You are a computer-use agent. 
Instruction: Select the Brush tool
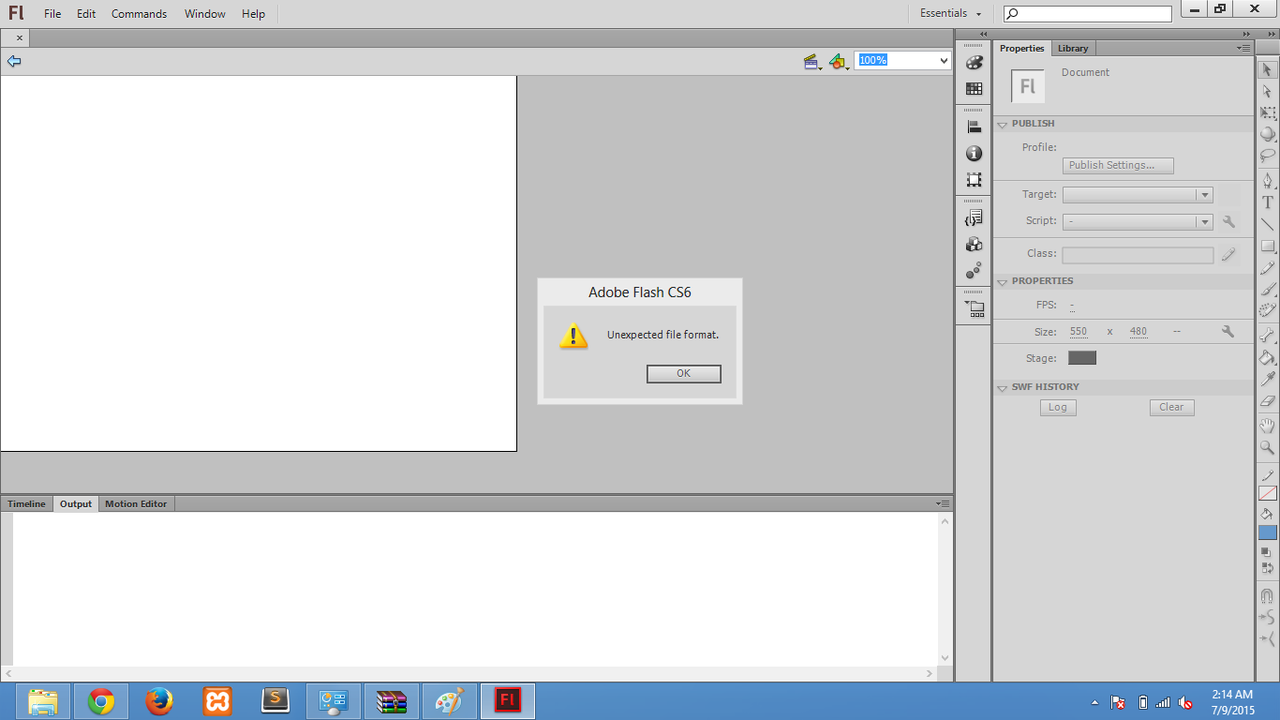click(x=1267, y=290)
